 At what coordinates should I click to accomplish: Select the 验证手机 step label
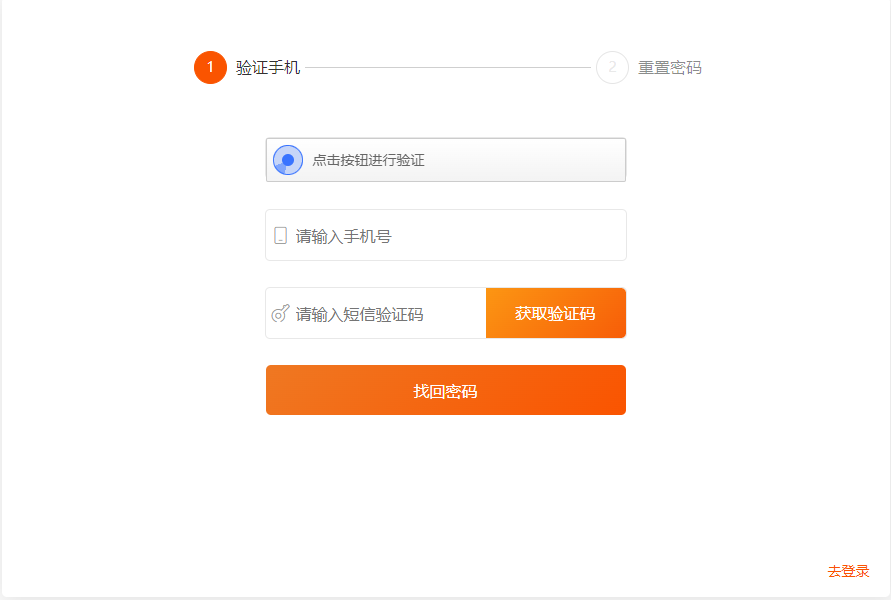click(x=268, y=68)
